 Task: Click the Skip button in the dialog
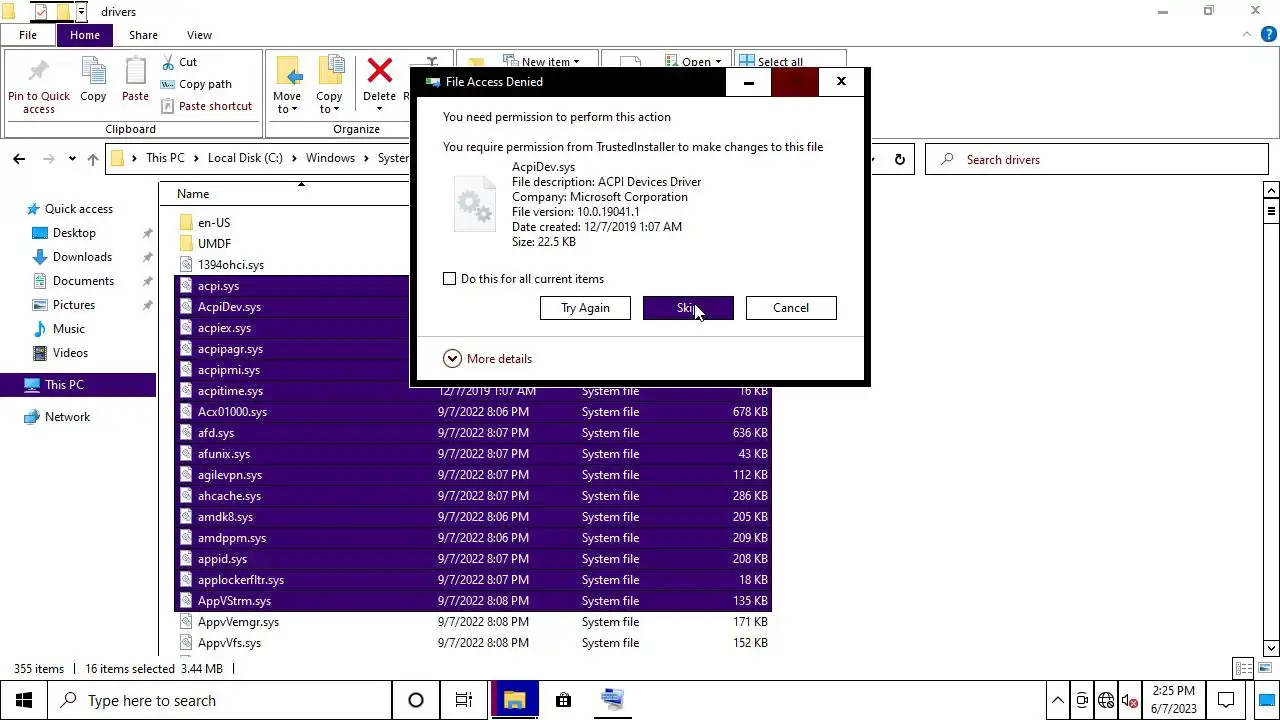[x=688, y=308]
